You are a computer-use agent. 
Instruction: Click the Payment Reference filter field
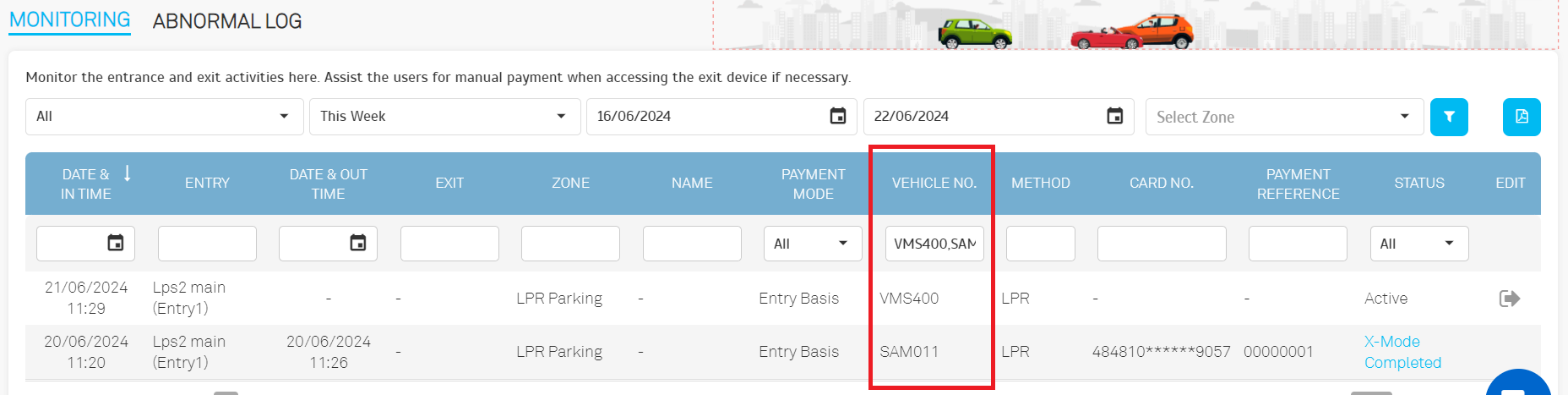(1297, 244)
